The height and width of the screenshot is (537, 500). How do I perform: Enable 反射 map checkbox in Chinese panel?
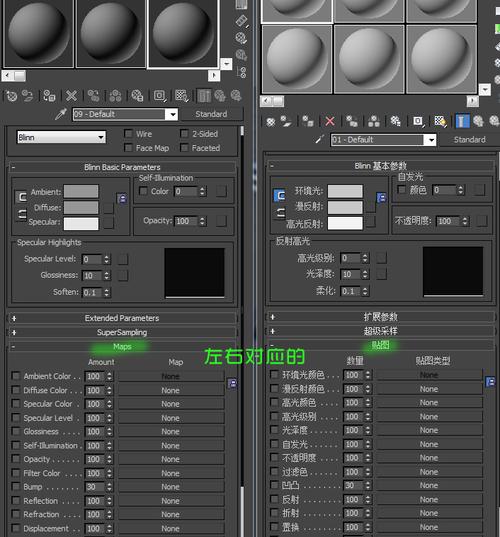274,499
